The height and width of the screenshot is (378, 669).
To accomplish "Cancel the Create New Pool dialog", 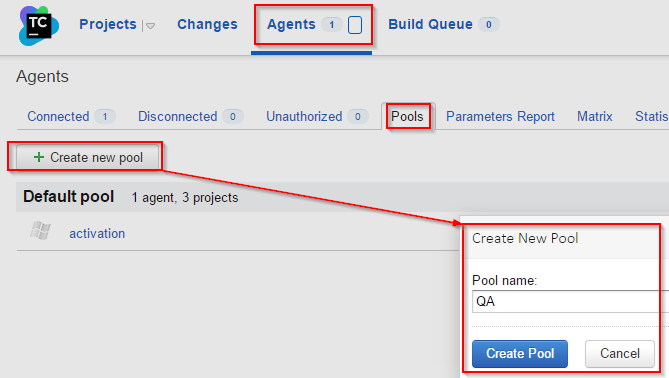I will [620, 354].
